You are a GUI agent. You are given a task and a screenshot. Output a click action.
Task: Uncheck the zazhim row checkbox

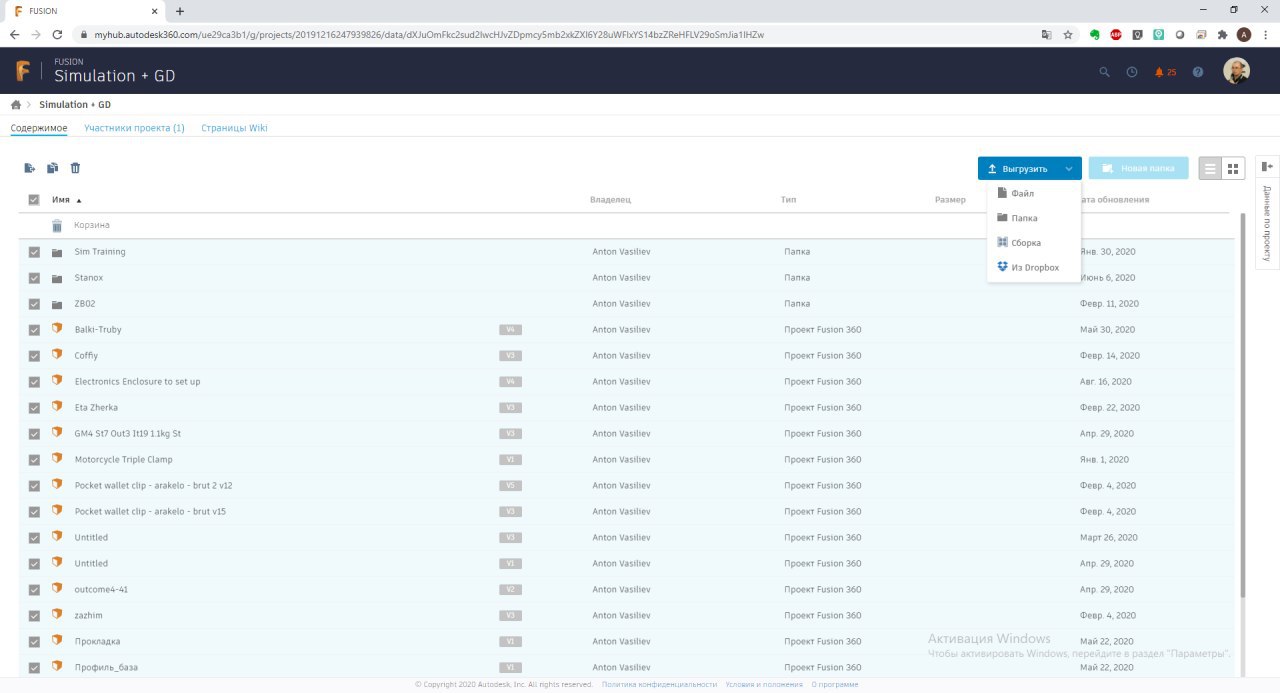(34, 616)
